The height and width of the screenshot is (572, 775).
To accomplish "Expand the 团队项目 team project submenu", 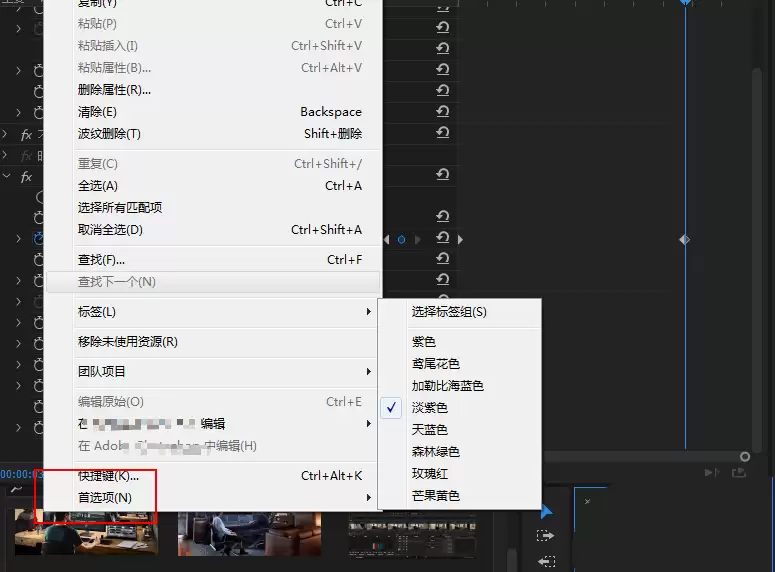I will 213,371.
